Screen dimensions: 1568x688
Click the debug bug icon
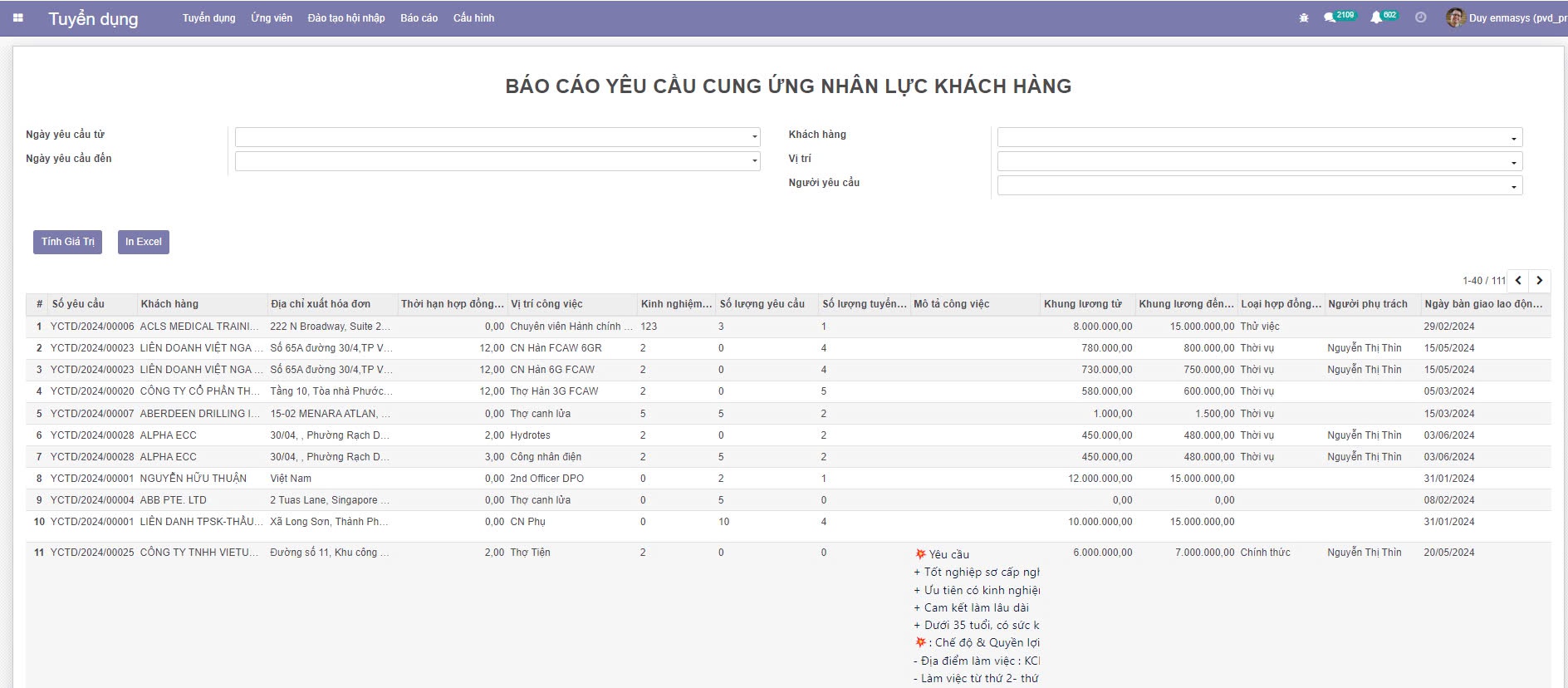point(1304,17)
